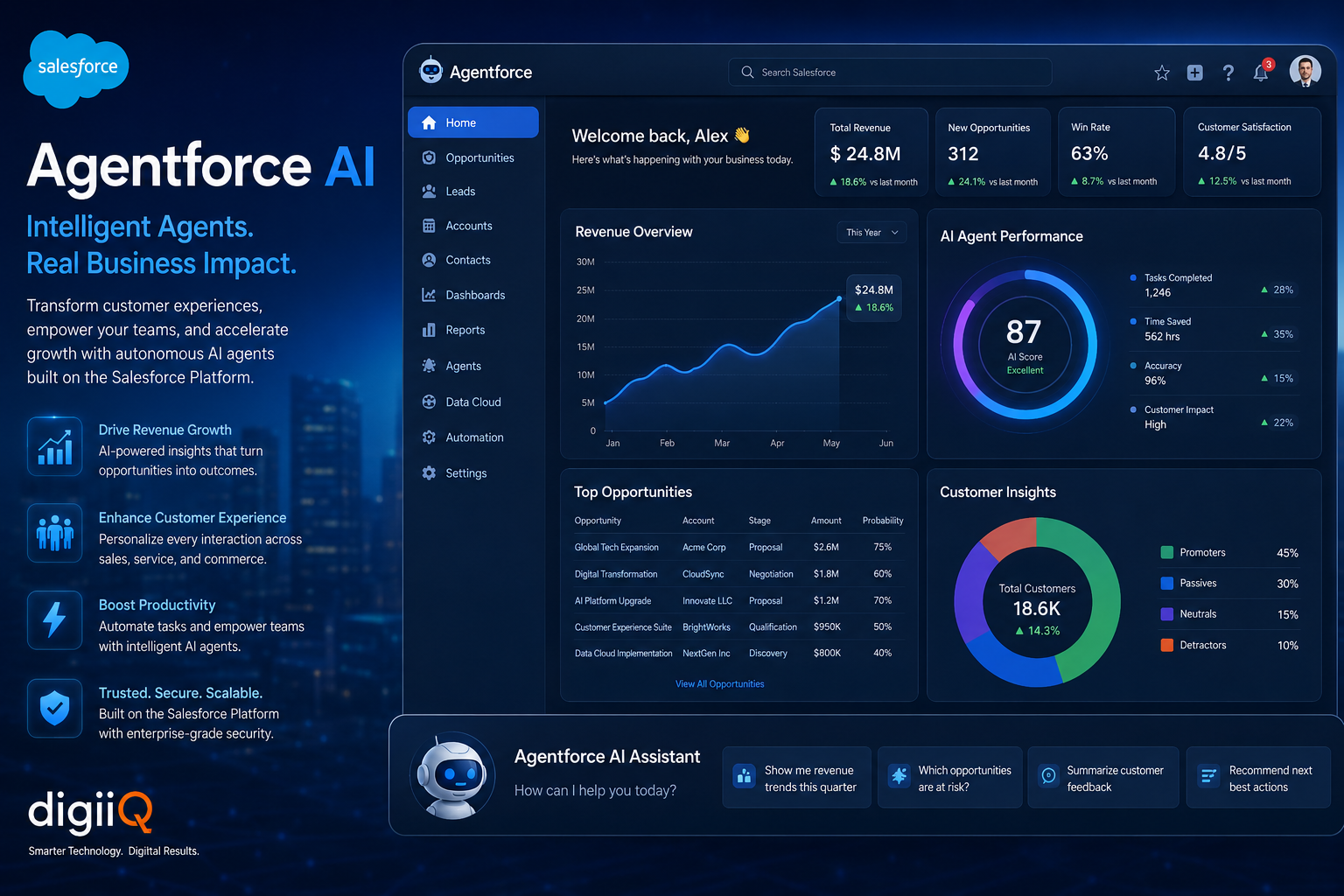The height and width of the screenshot is (896, 1344).
Task: Click Global Tech Expansion opportunity
Action: click(616, 547)
